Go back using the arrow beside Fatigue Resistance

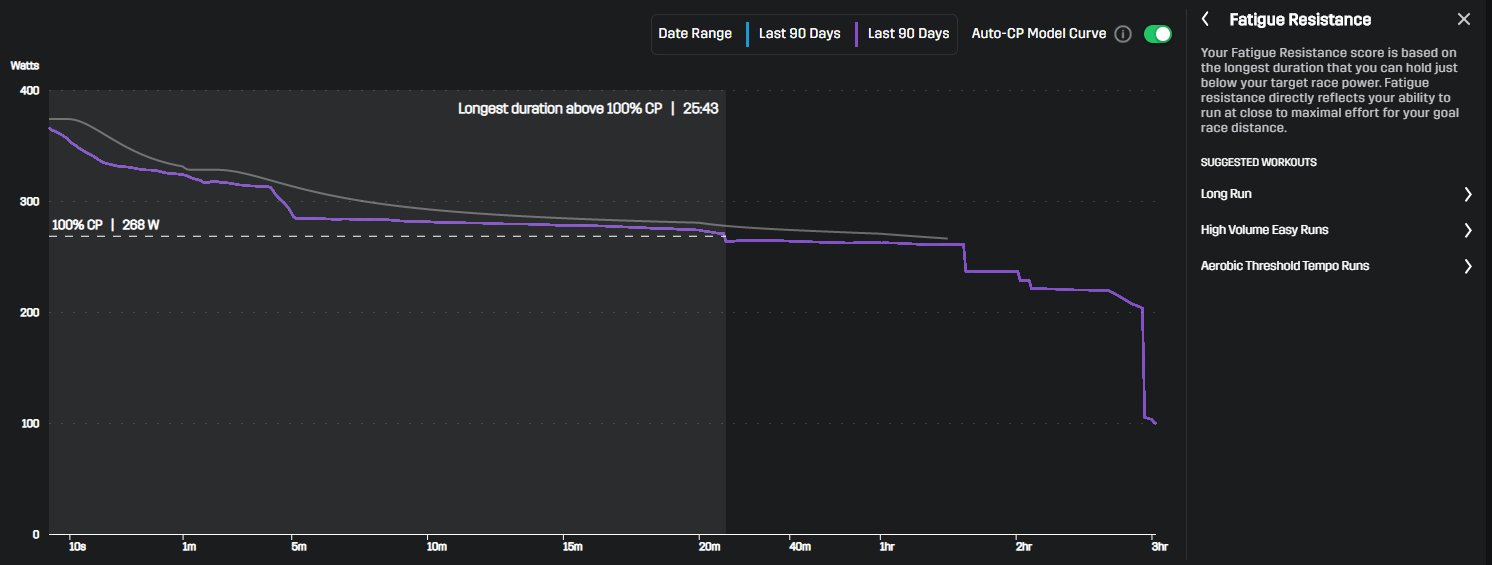coord(1206,20)
